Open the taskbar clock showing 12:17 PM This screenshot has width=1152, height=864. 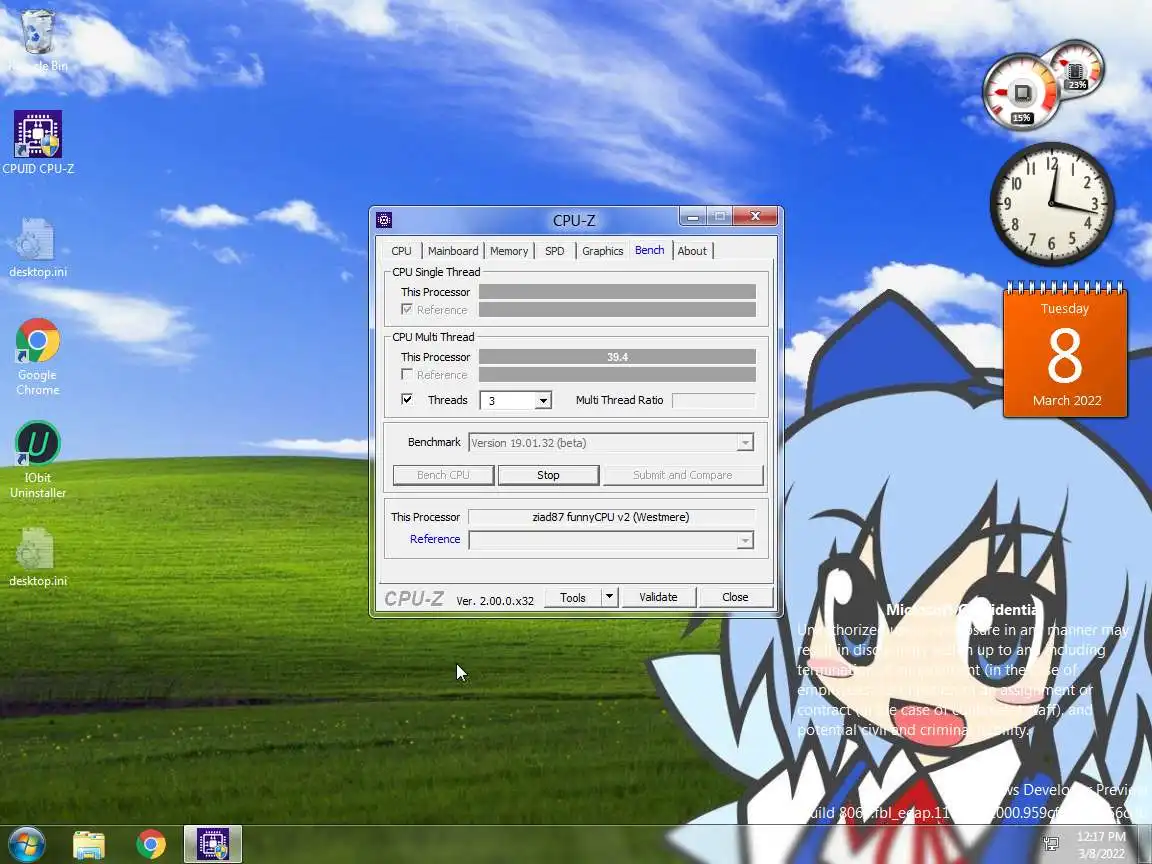(x=1101, y=845)
